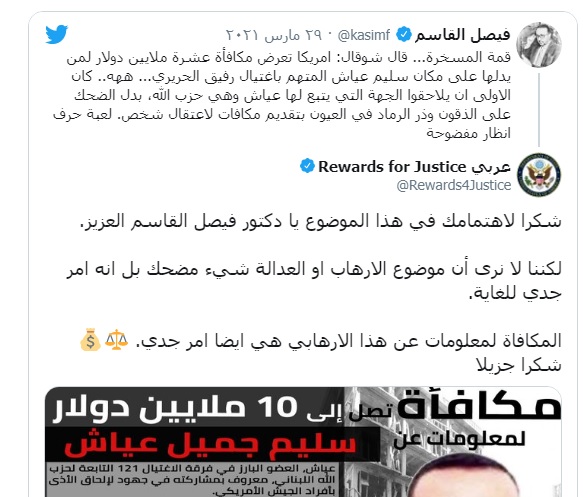This screenshot has height=497, width=583.
Task: Open the @kasimf handle link
Action: pos(364,35)
